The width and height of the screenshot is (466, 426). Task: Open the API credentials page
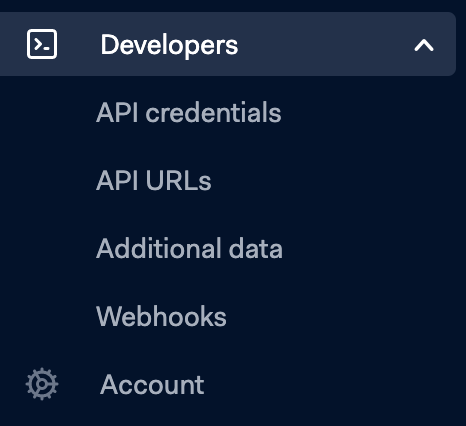(189, 112)
